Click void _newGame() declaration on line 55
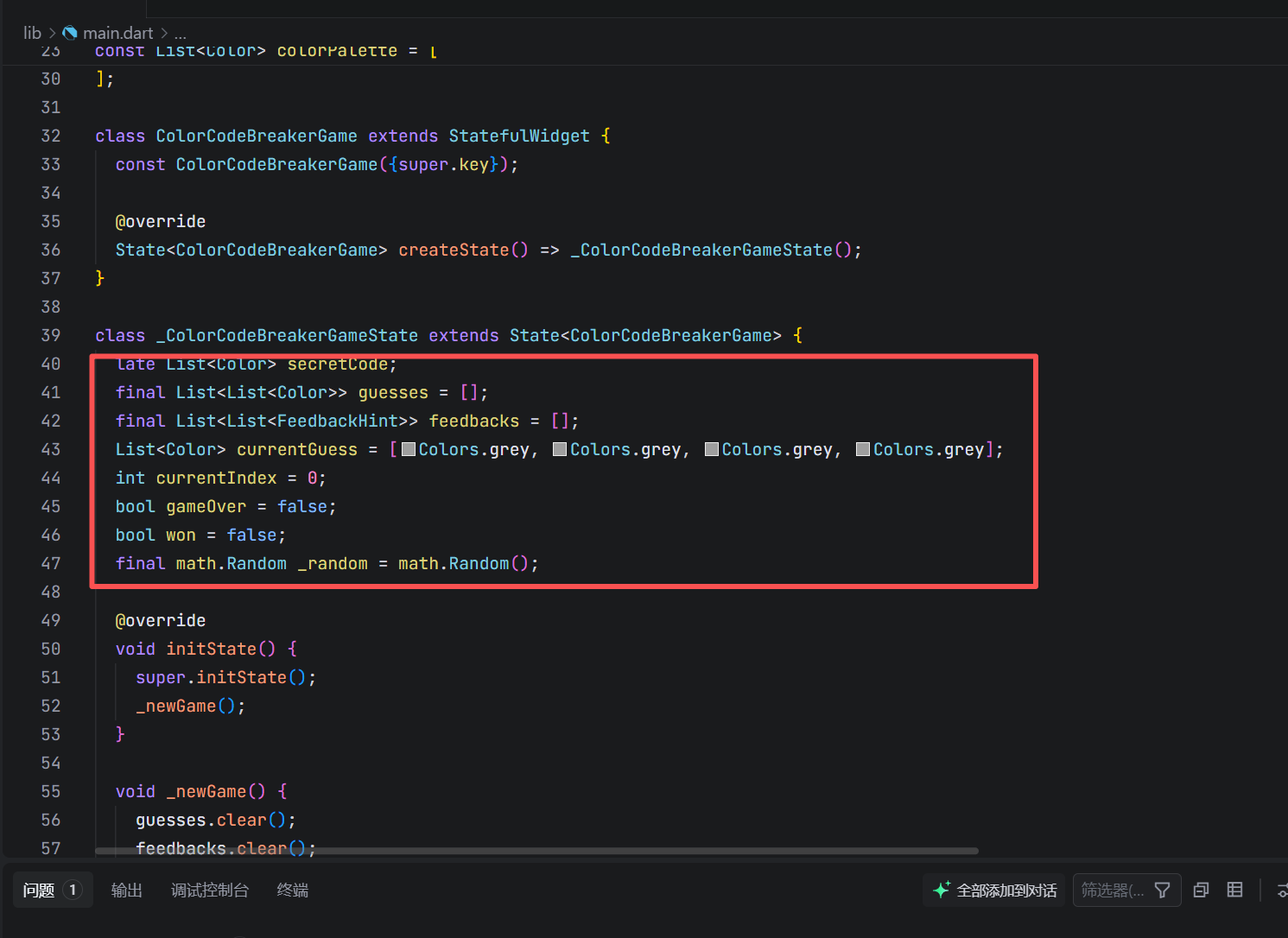Image resolution: width=1288 pixels, height=938 pixels. (191, 791)
